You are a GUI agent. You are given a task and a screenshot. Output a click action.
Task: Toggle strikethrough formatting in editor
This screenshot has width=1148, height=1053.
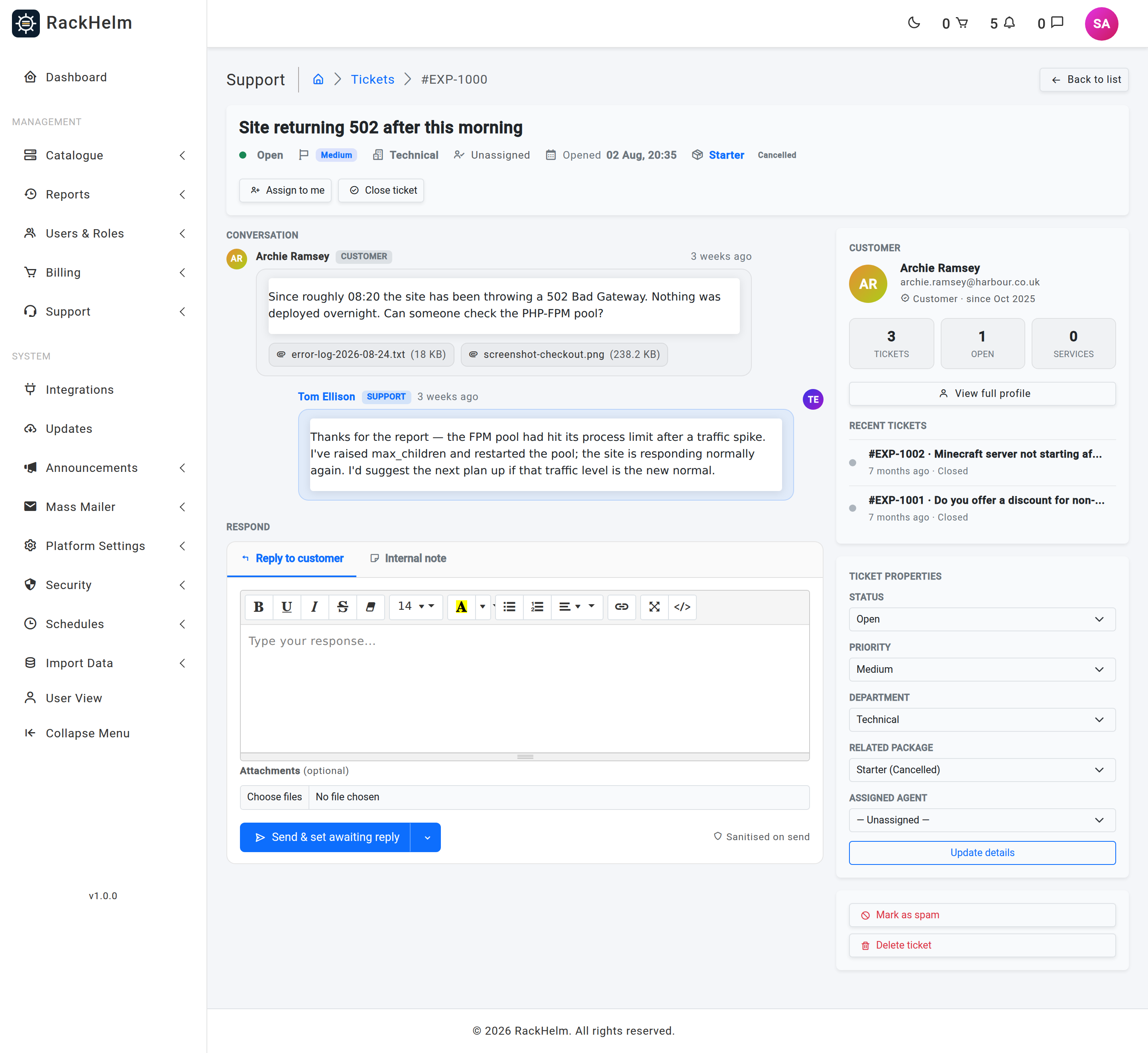[342, 606]
